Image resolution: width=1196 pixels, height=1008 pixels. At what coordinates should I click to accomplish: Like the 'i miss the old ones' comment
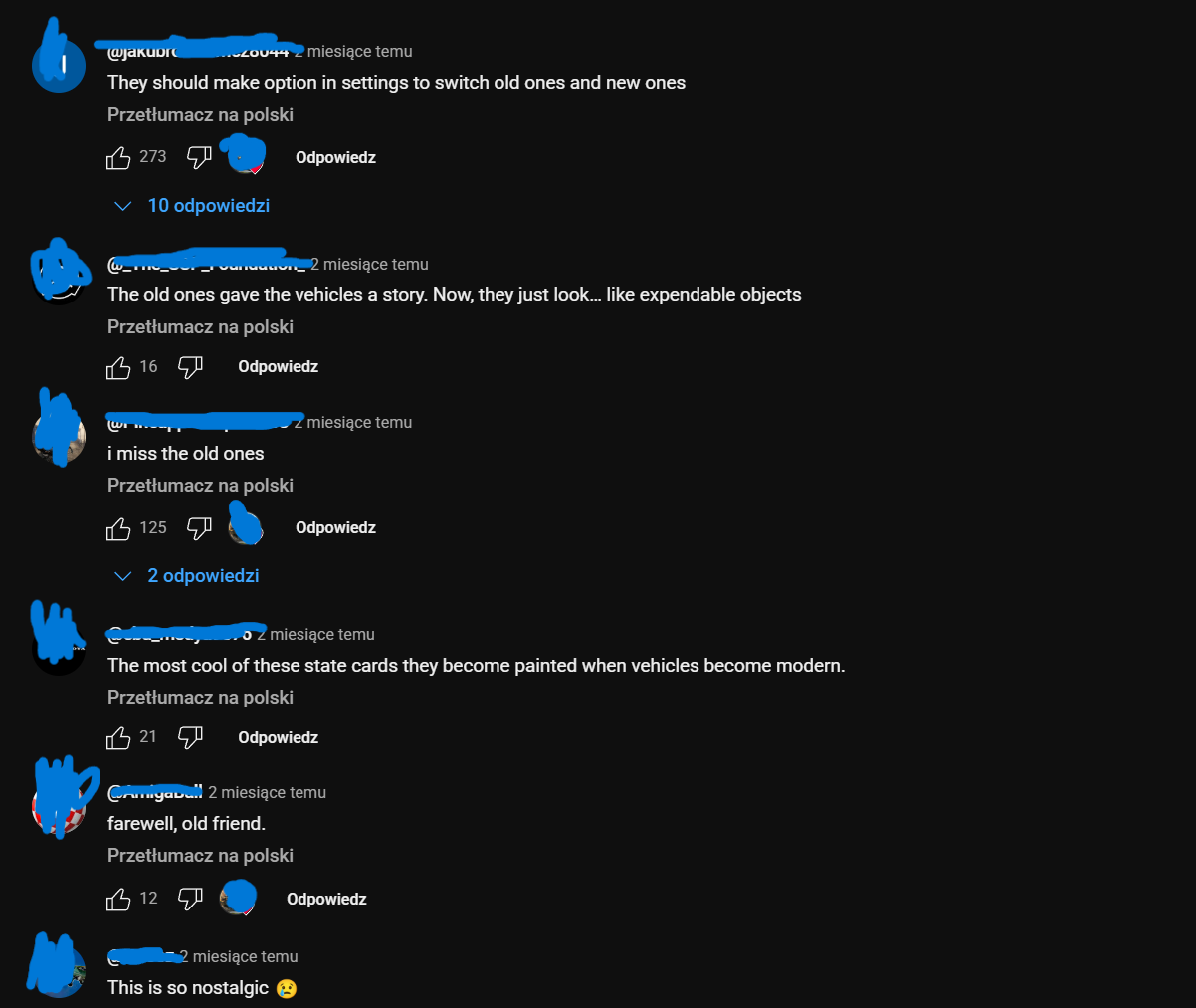118,528
